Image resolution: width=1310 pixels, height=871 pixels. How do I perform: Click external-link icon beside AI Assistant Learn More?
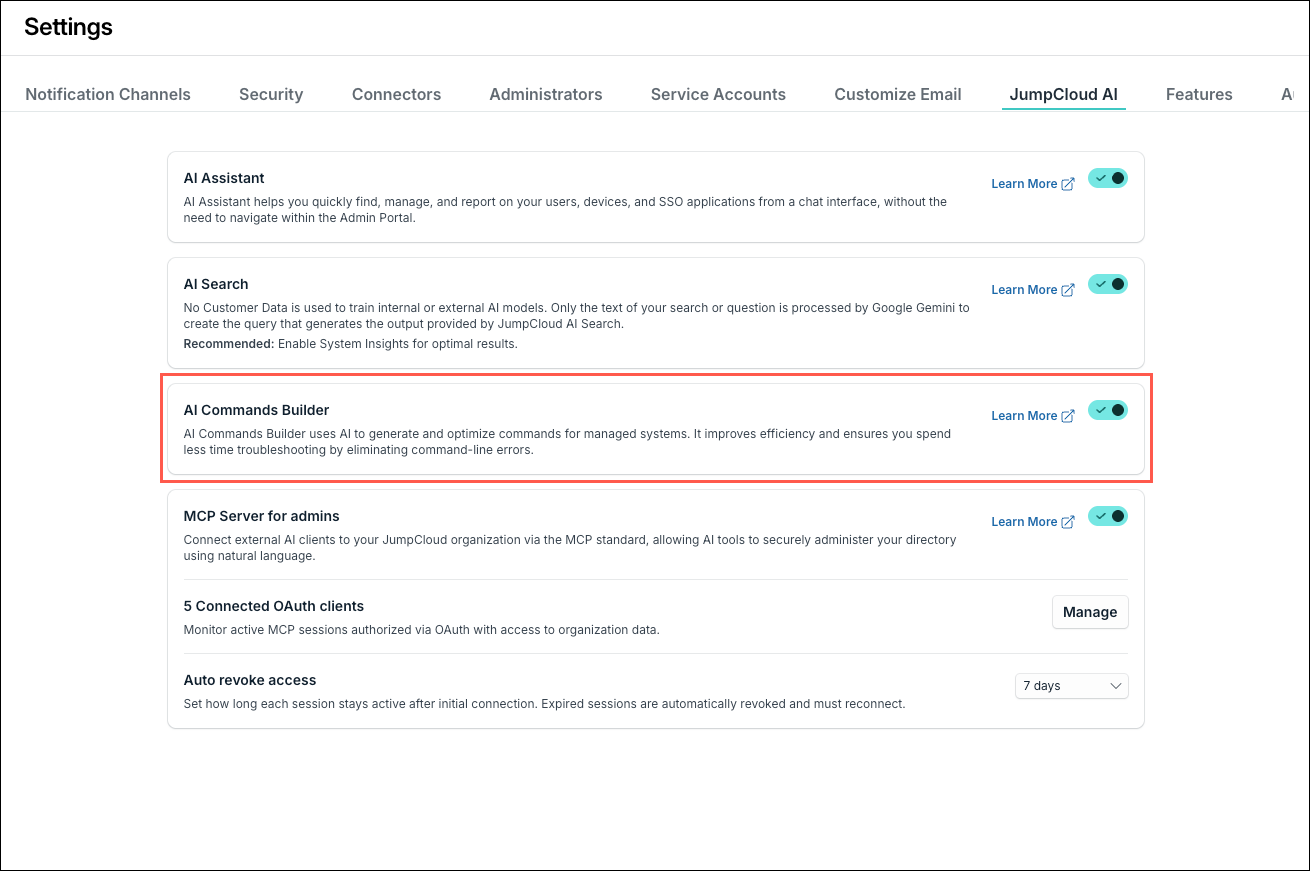click(1068, 184)
